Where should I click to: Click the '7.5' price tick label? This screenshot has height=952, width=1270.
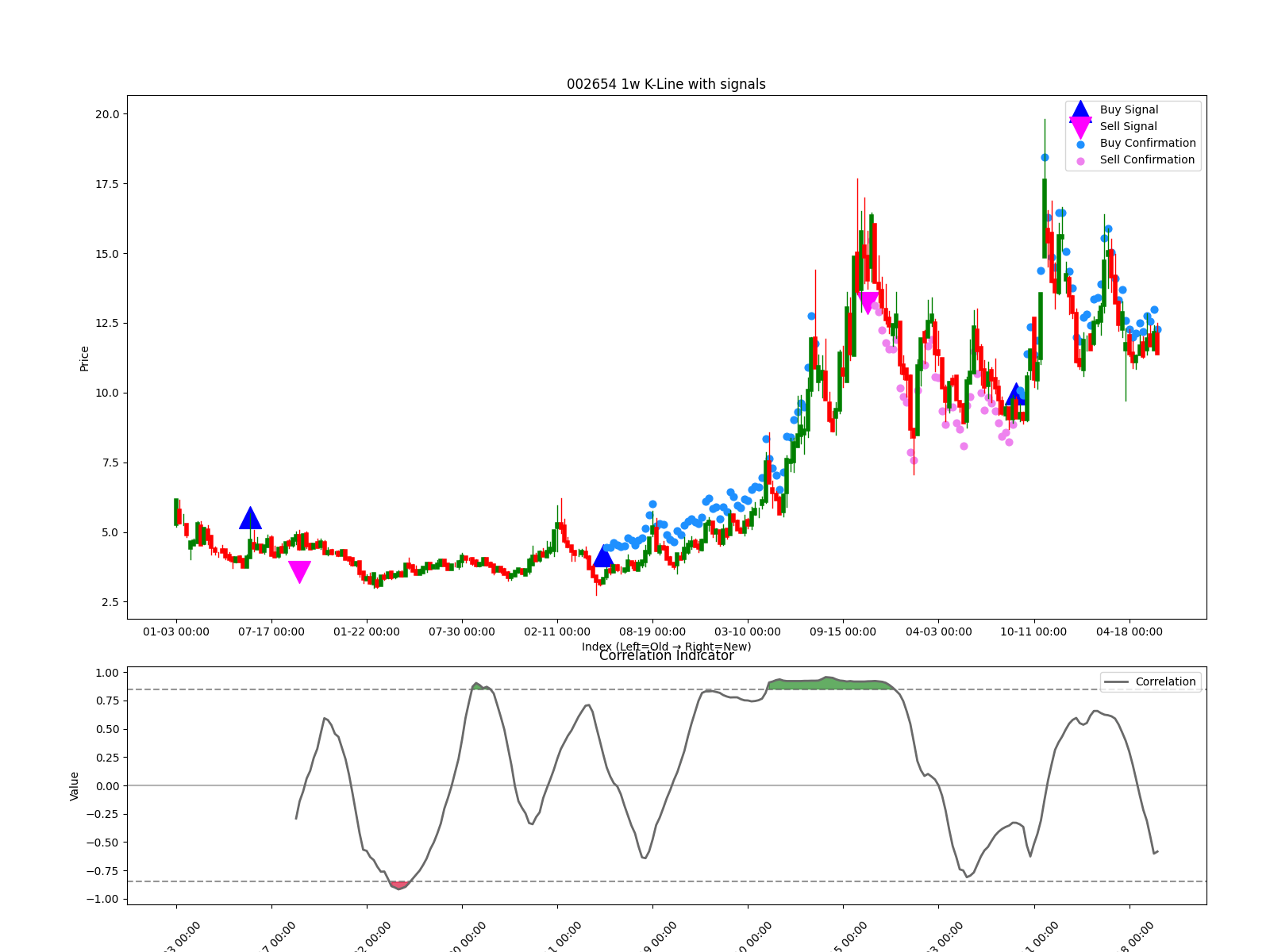point(110,463)
